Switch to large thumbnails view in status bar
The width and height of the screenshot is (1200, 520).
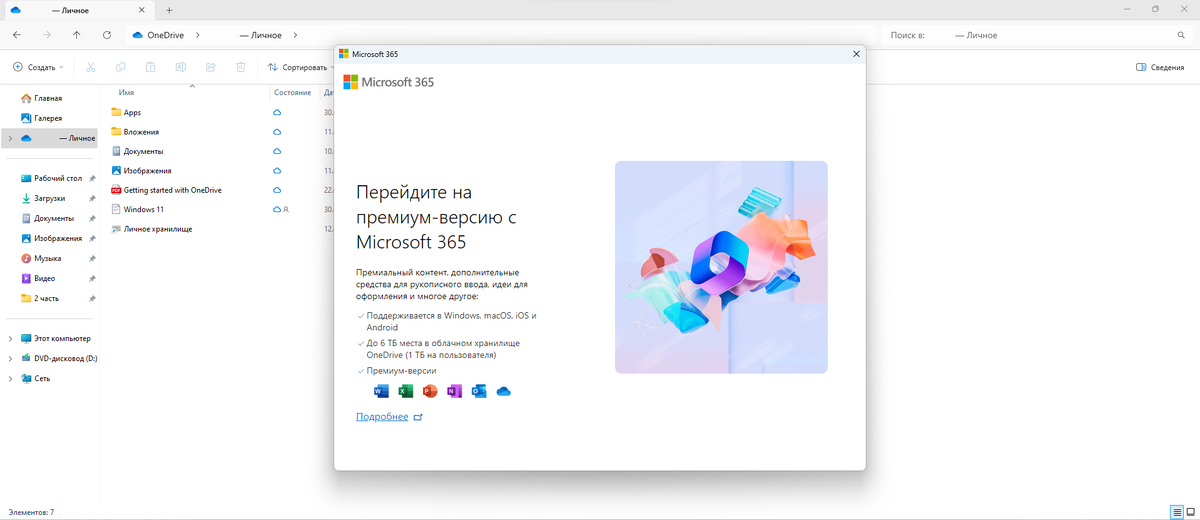point(1190,512)
